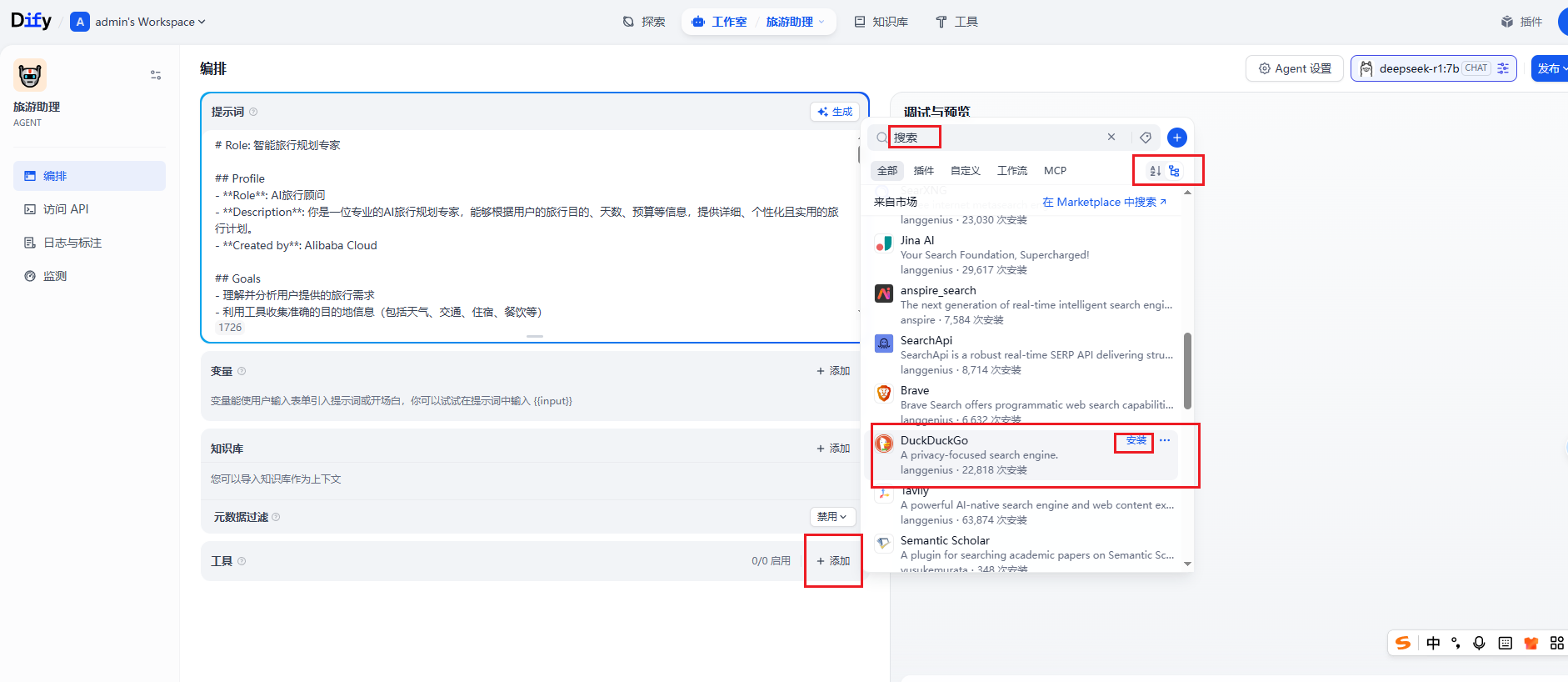Viewport: 1568px width, 682px height.
Task: Switch to A-Z flat list view
Action: point(1156,171)
